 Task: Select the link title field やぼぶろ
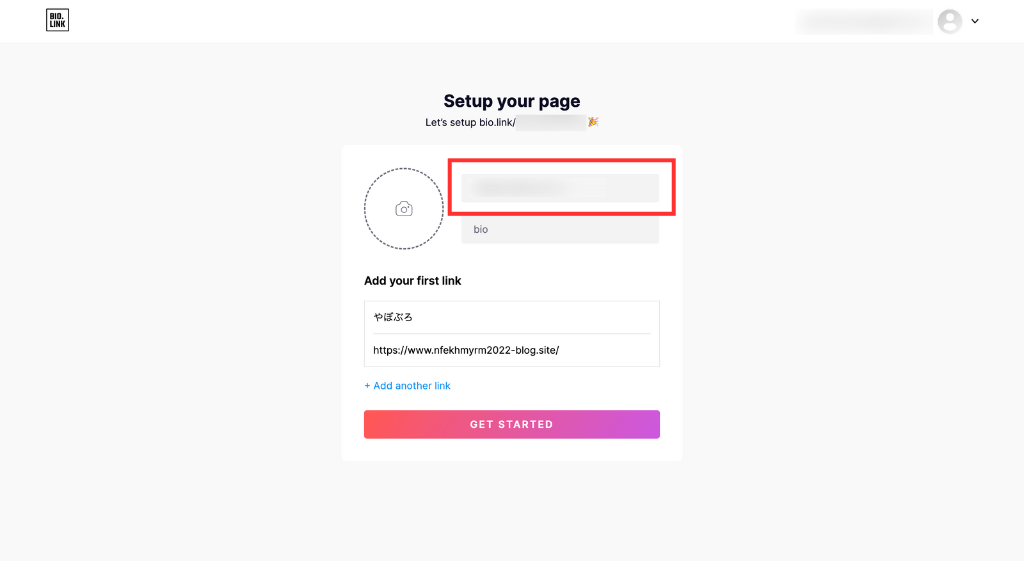tap(511, 317)
